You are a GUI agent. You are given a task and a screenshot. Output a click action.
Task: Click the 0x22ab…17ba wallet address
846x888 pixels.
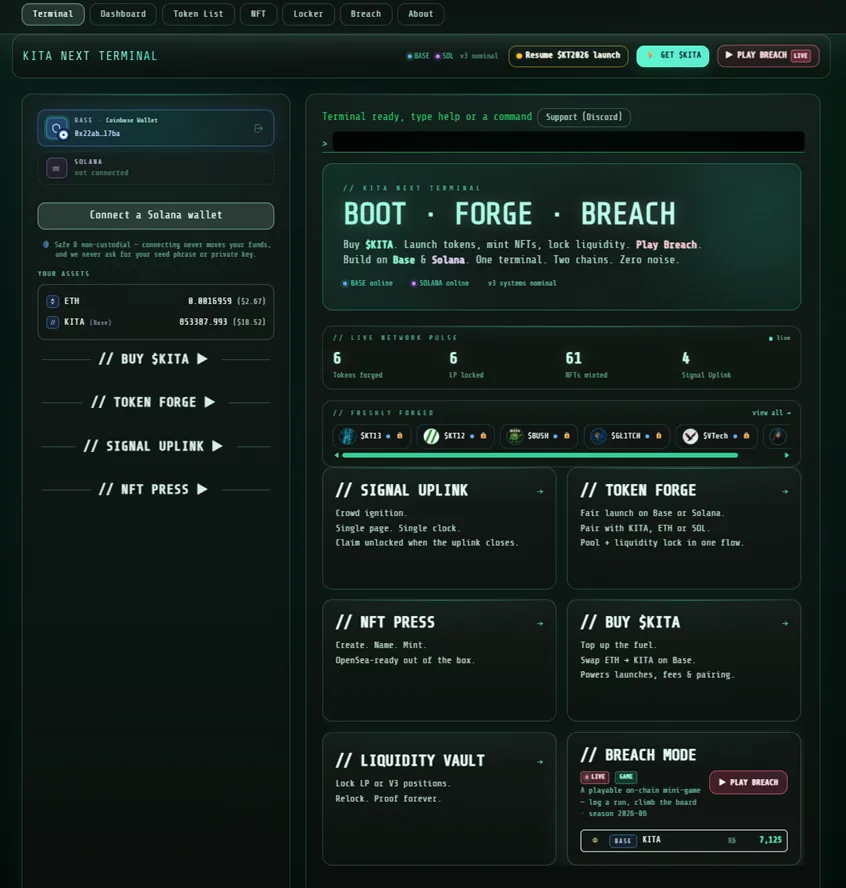click(x=97, y=134)
